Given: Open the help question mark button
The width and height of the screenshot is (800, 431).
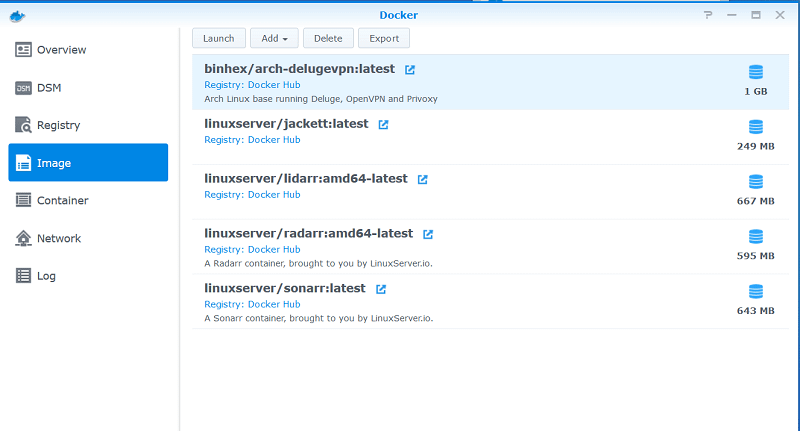Looking at the screenshot, I should pyautogui.click(x=708, y=15).
